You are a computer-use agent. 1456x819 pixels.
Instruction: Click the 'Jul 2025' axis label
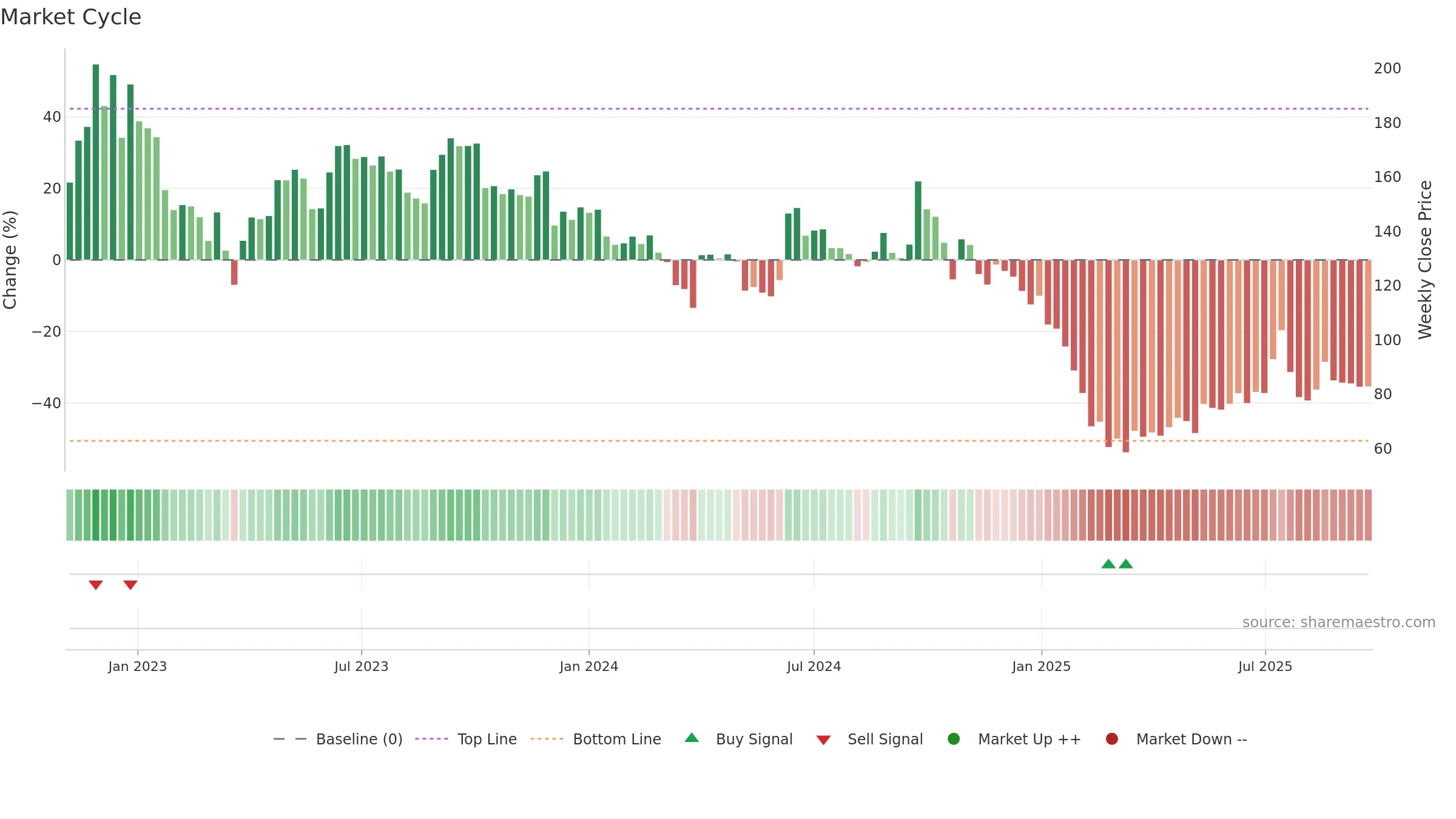coord(1266,666)
